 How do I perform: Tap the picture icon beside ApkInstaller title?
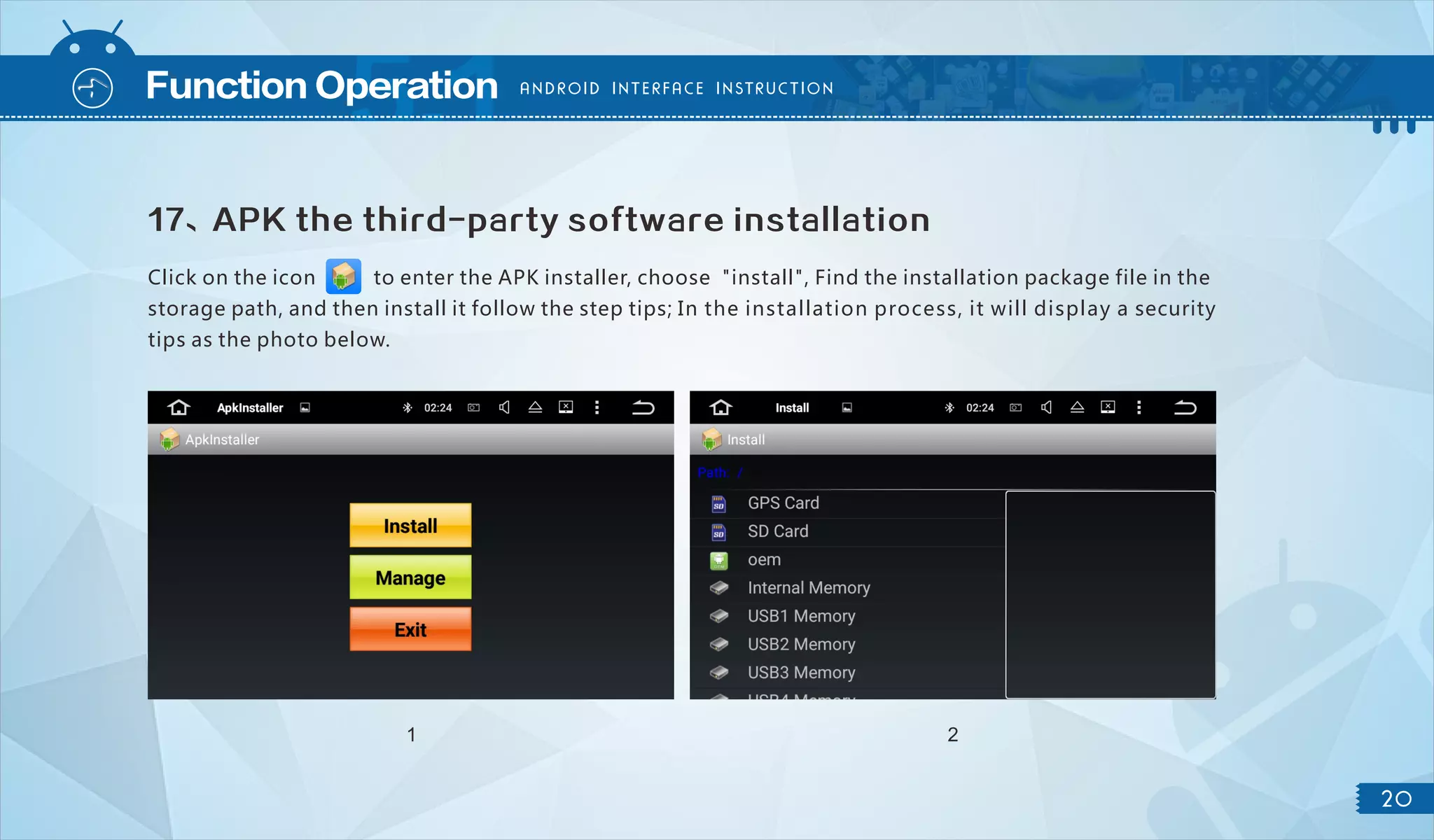click(305, 407)
